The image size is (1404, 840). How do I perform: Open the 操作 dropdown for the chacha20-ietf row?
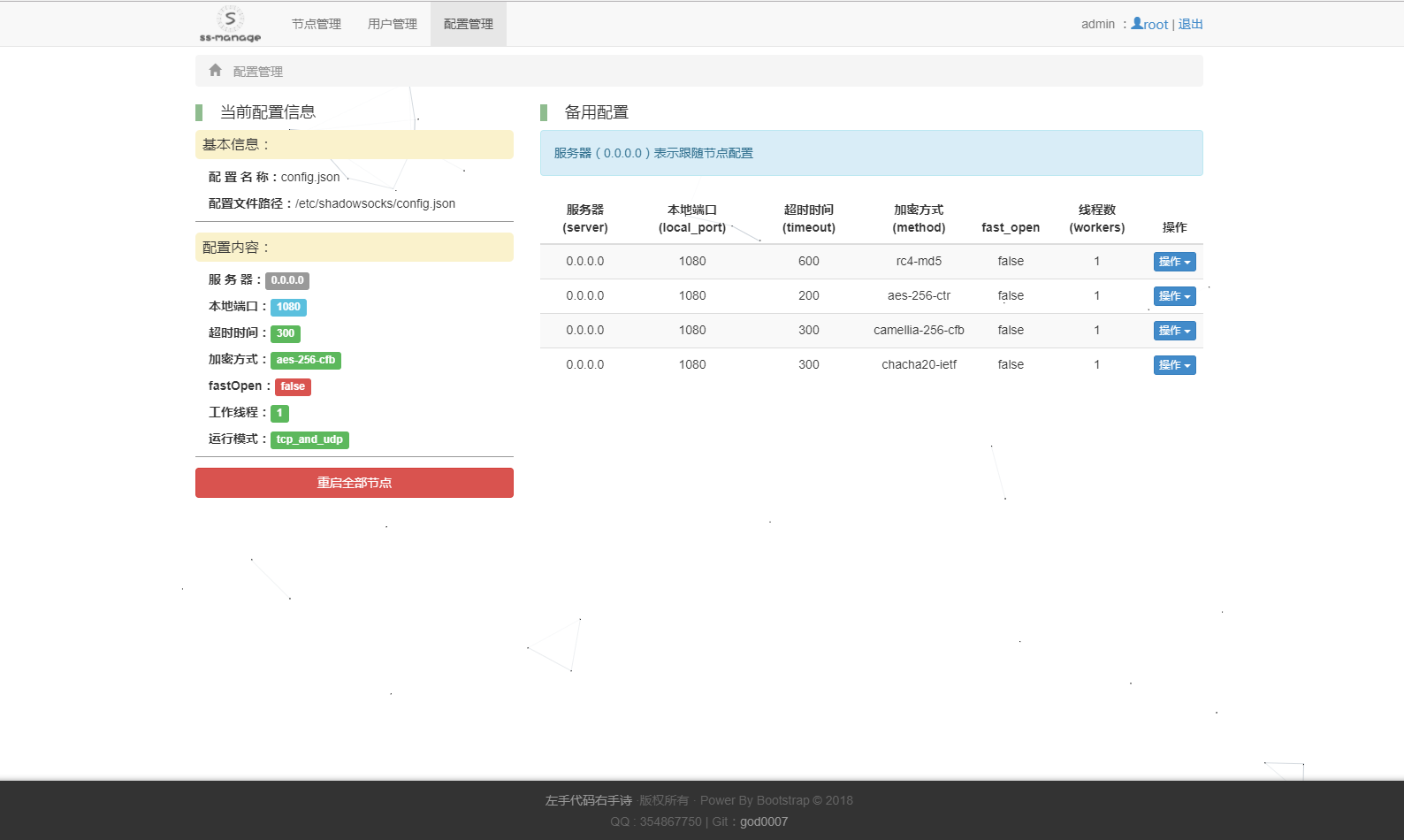point(1174,365)
